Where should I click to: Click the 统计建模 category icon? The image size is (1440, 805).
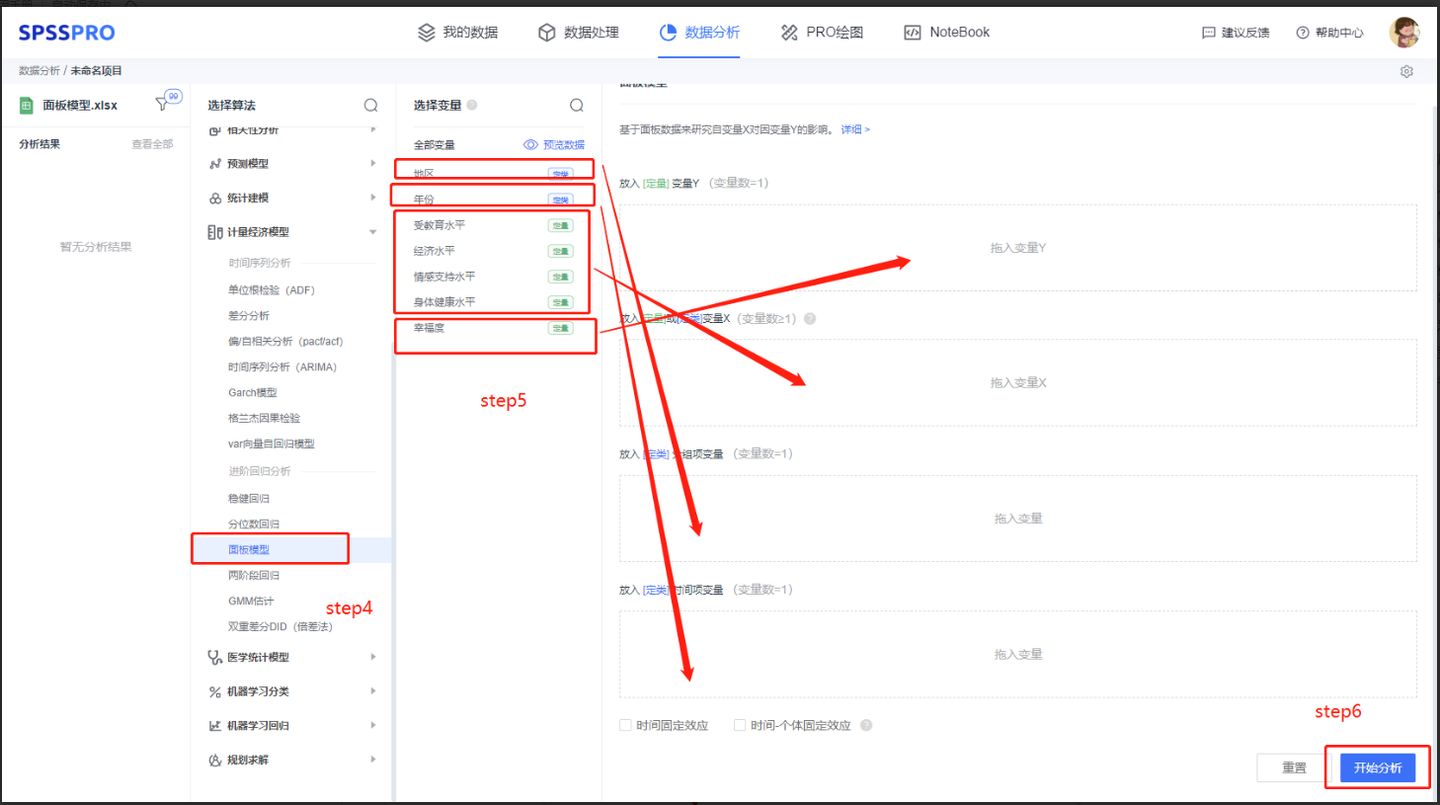click(x=215, y=197)
